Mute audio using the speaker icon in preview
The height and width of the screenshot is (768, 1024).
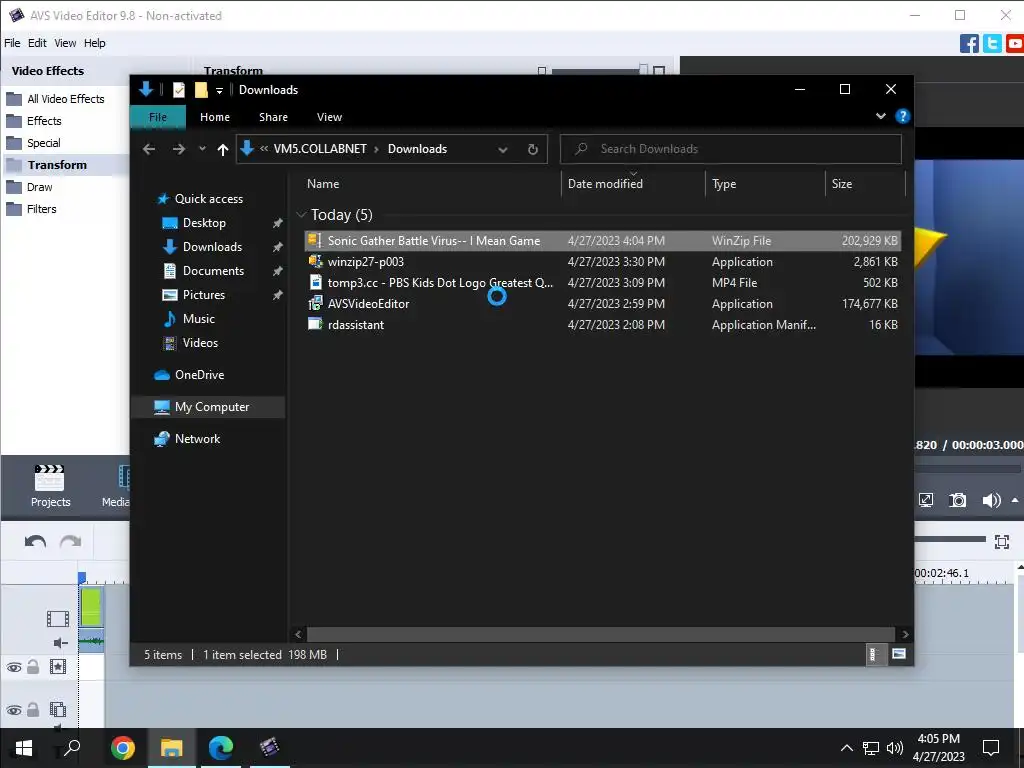pos(991,500)
